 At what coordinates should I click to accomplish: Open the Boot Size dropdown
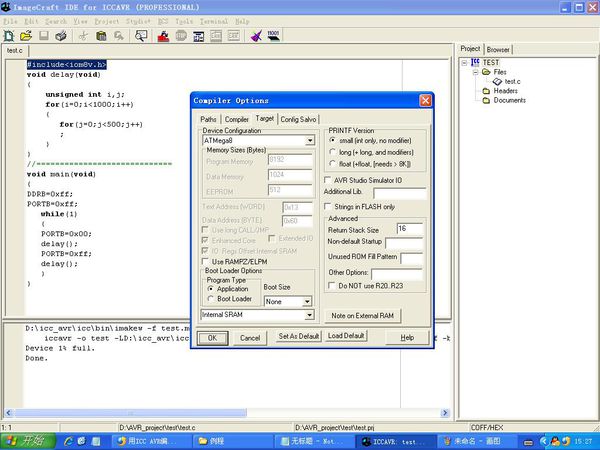pos(307,300)
